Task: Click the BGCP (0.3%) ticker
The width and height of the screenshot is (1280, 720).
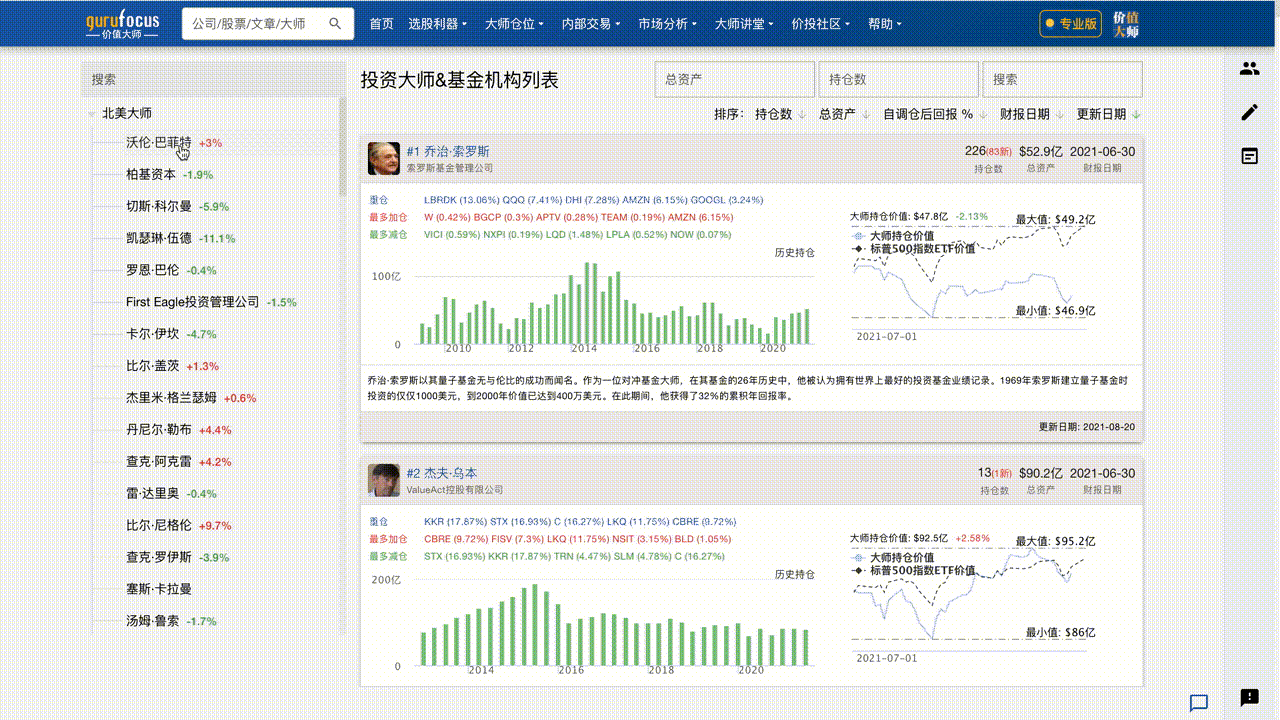Action: point(504,217)
